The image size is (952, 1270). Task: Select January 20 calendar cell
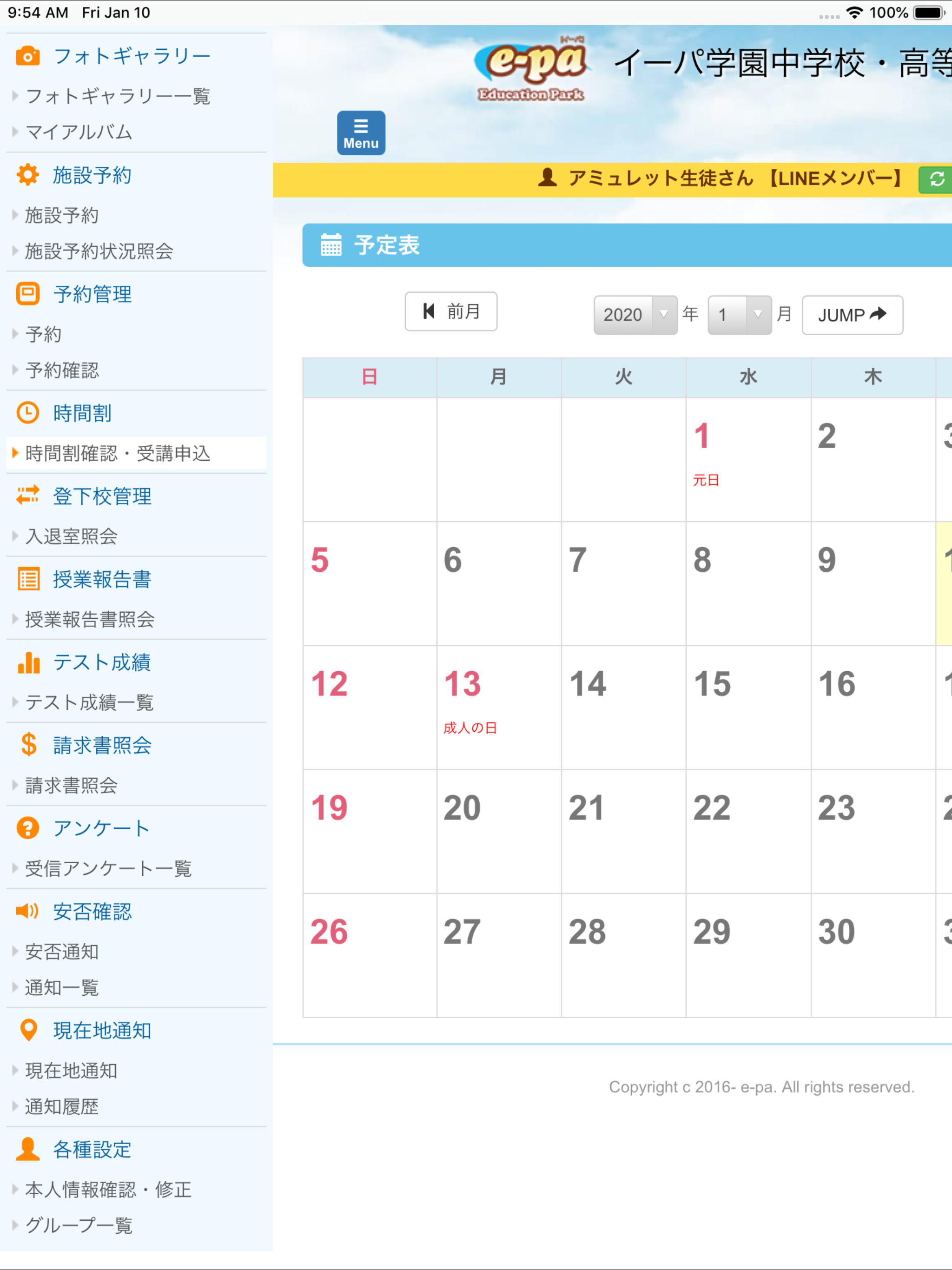tap(499, 831)
